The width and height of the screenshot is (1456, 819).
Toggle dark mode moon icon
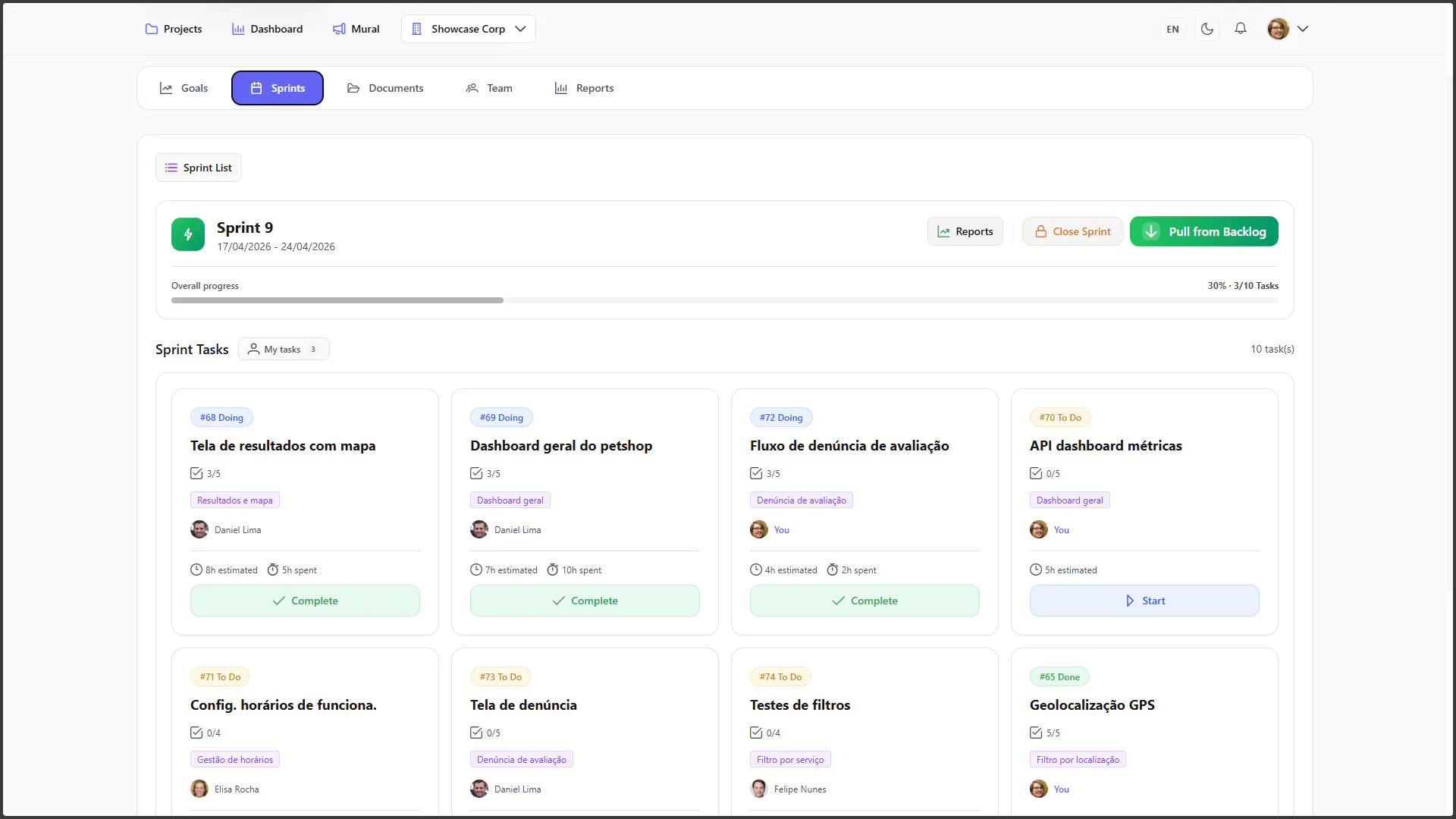[x=1207, y=29]
